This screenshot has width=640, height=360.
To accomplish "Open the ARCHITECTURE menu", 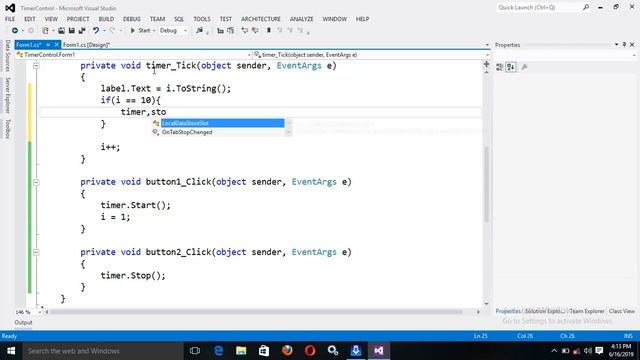I will [261, 19].
